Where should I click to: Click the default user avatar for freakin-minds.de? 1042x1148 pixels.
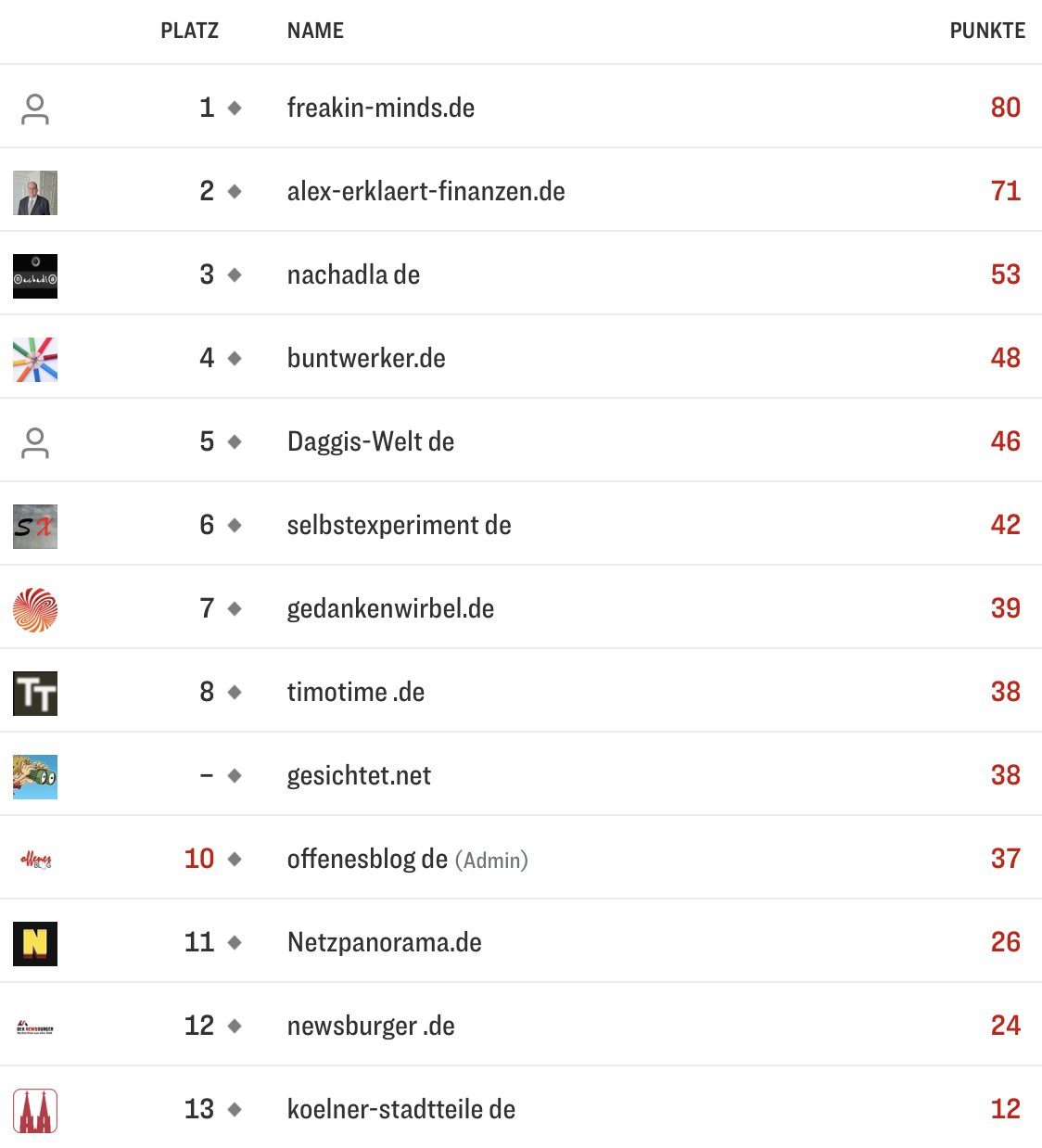35,108
